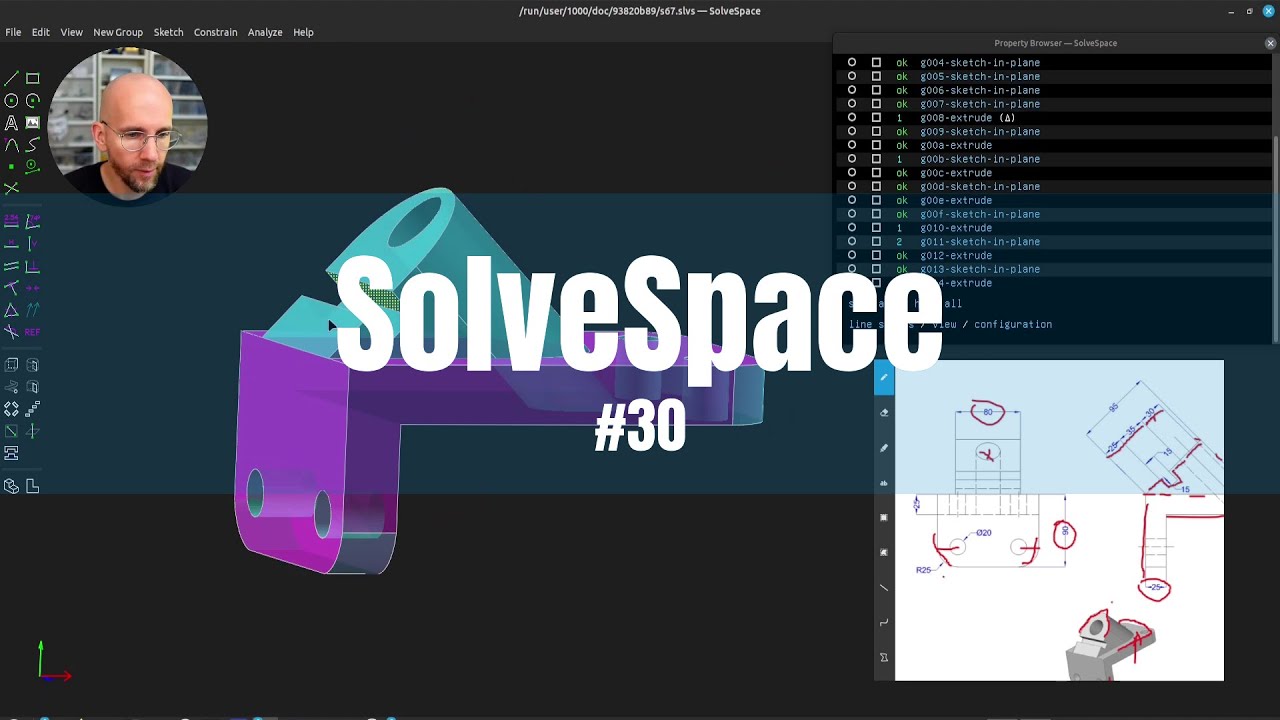The width and height of the screenshot is (1280, 720).
Task: Toggle the REF reference dimension
Action: (32, 331)
